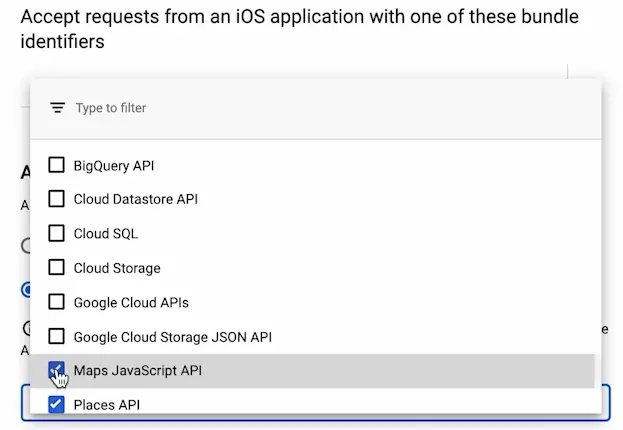This screenshot has width=623, height=430.
Task: Tick the Cloud SQL checkbox
Action: click(56, 233)
